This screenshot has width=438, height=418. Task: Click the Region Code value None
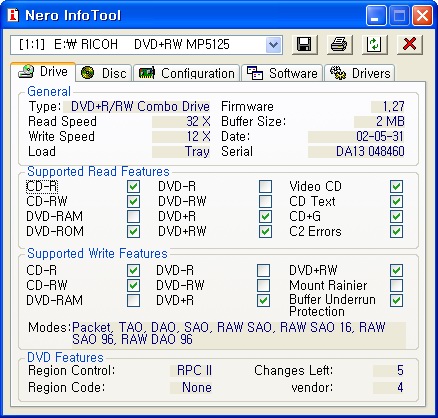point(191,388)
